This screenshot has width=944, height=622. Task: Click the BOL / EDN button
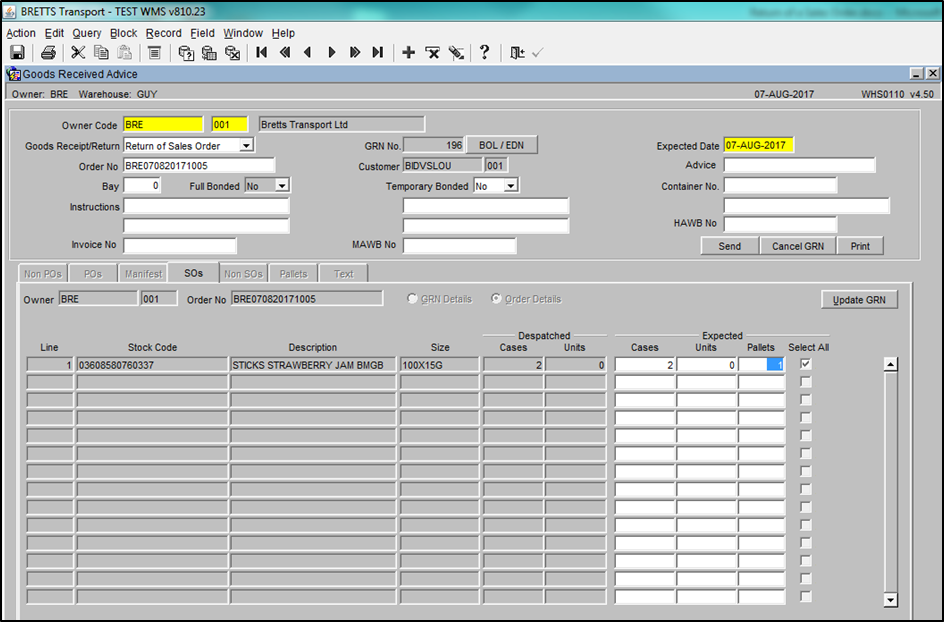(502, 145)
